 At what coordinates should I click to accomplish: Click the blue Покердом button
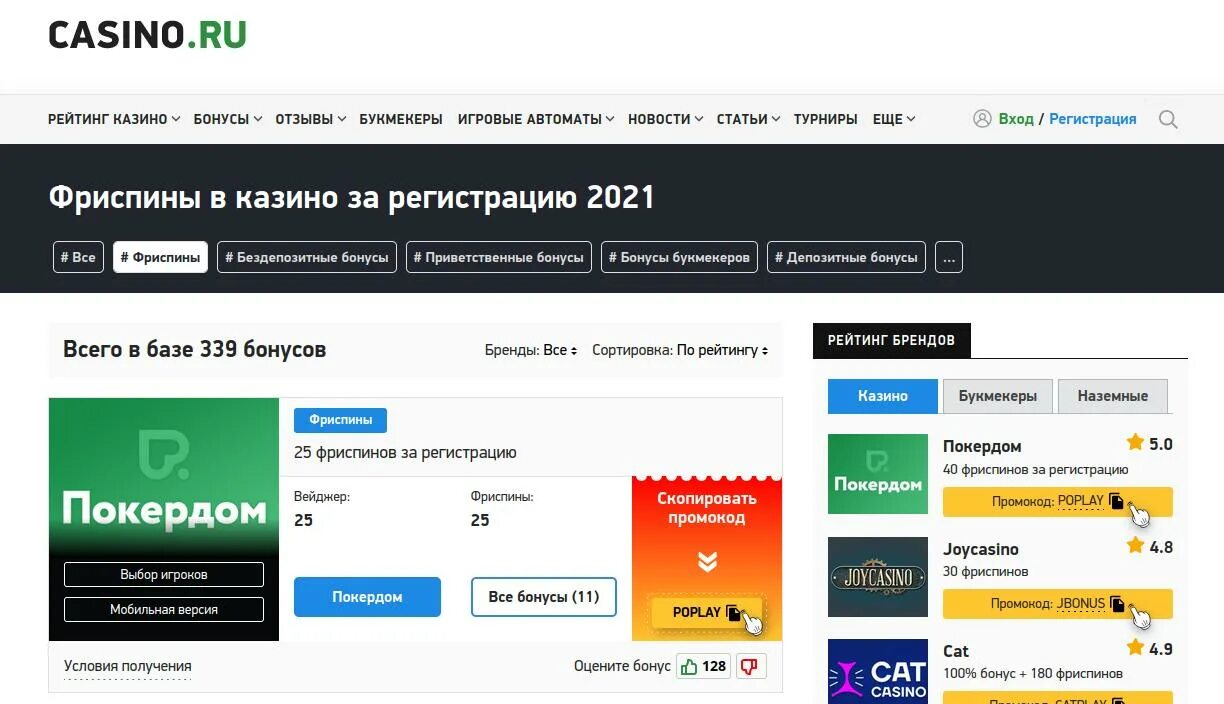(367, 597)
